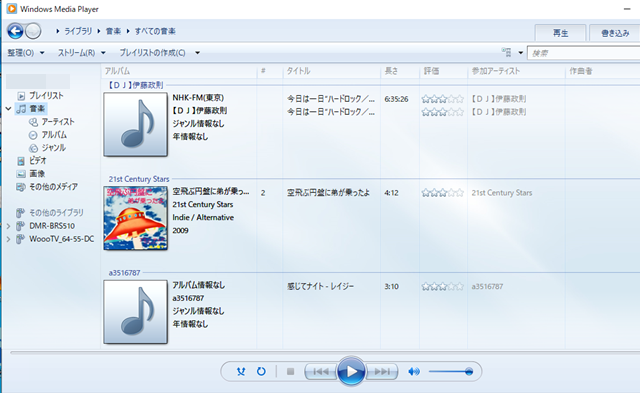Click the greyed forward navigation button
640x393 pixels.
[x=33, y=31]
